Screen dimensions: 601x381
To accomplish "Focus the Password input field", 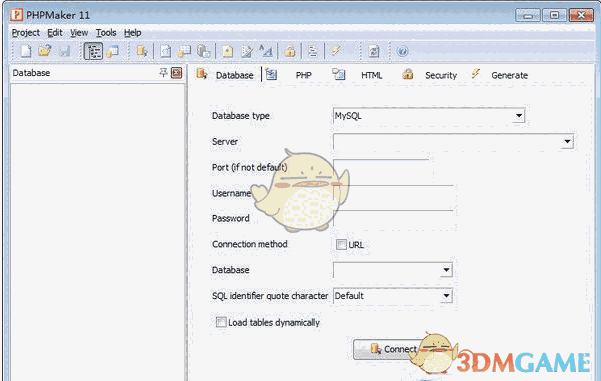I will (x=393, y=218).
